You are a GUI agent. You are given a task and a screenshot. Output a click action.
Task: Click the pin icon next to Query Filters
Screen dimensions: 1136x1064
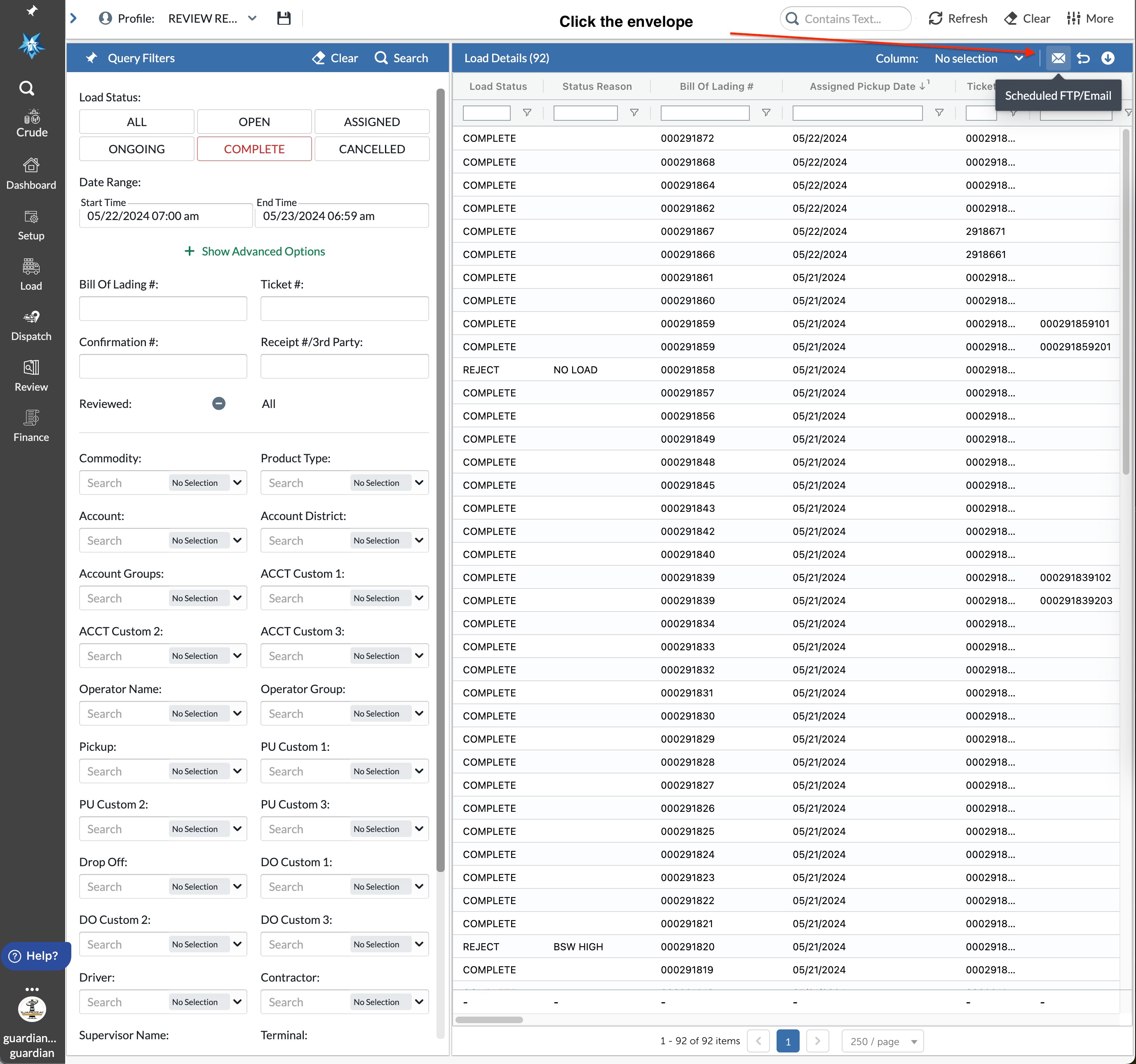pyautogui.click(x=92, y=58)
